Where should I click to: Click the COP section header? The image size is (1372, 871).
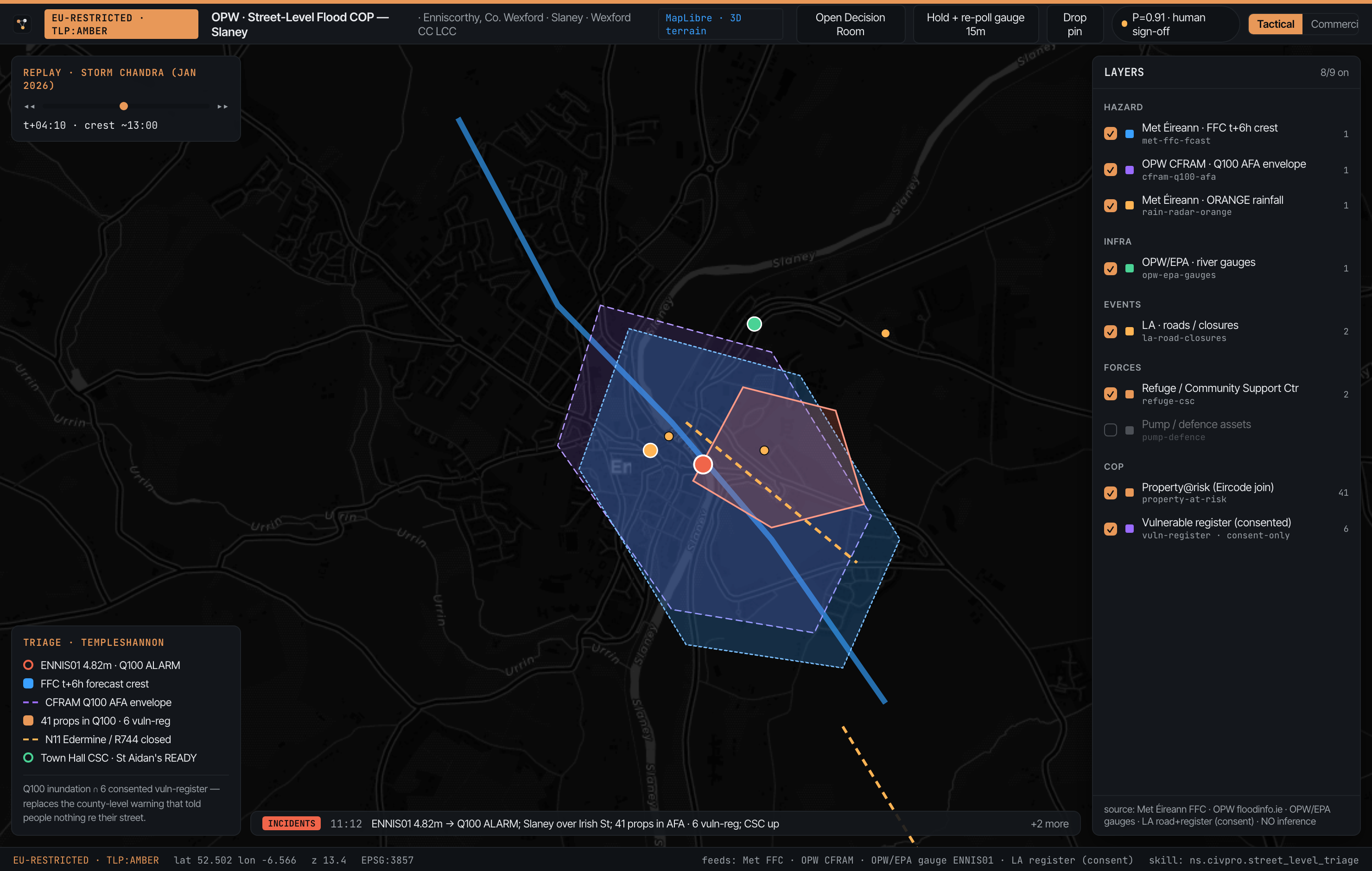coord(1113,467)
